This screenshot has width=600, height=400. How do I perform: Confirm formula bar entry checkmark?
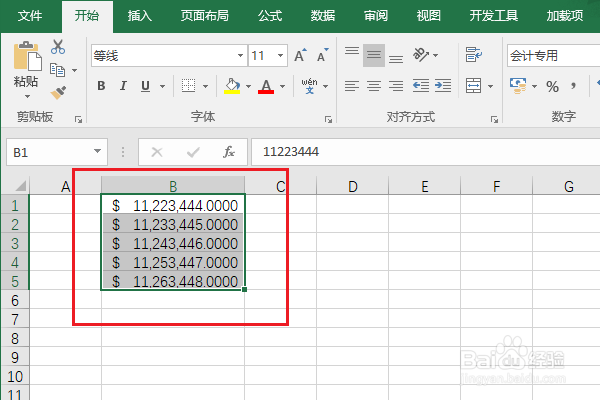click(x=193, y=152)
